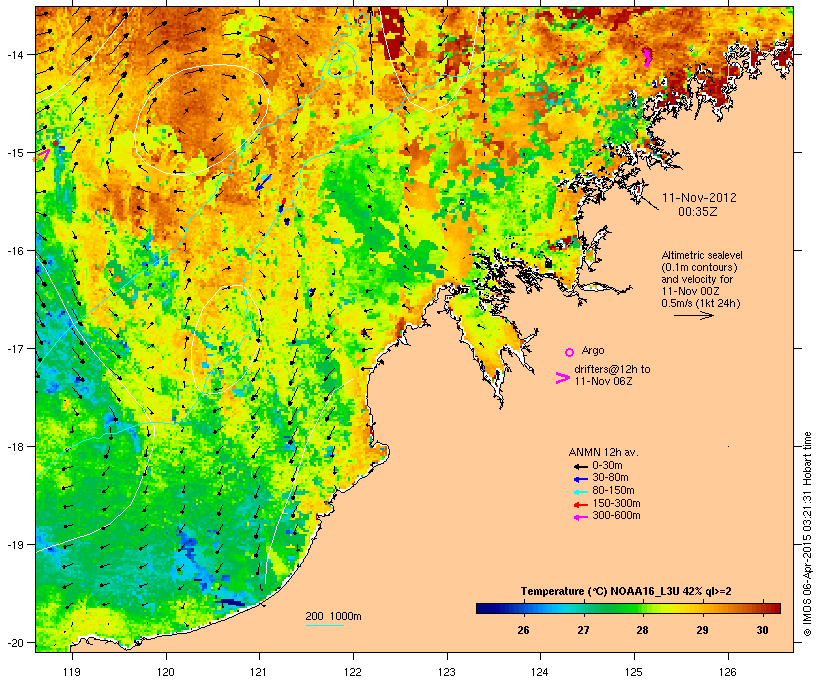Click the 'ANMN 12h av.' heading
Viewport: 820px width, 680px height.
tap(603, 452)
